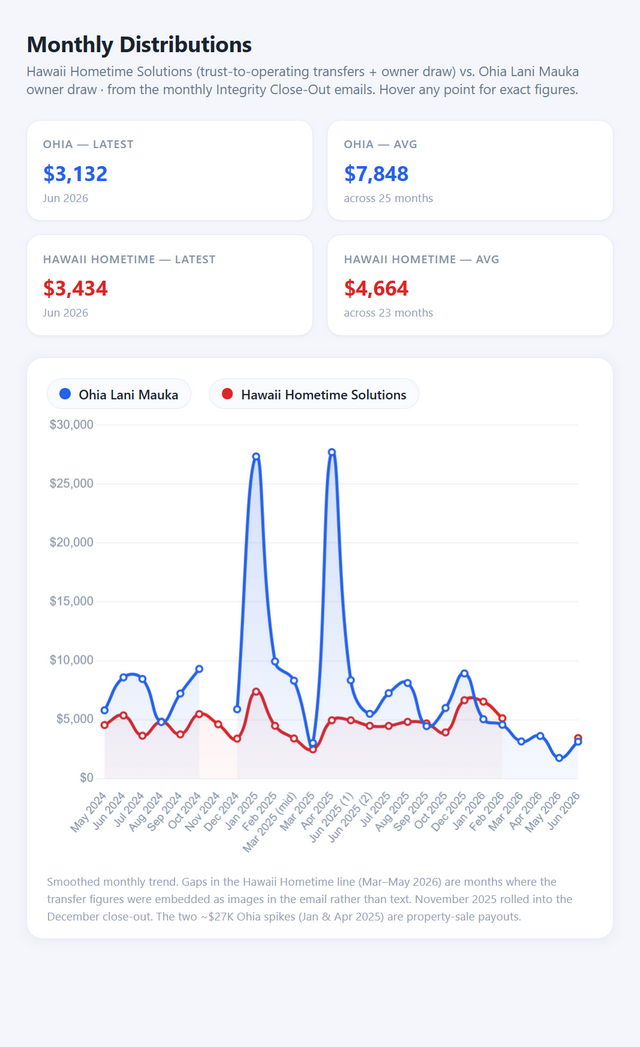Select the blue Ohia point for May 2024
Image resolution: width=640 pixels, height=1047 pixels.
point(104,710)
